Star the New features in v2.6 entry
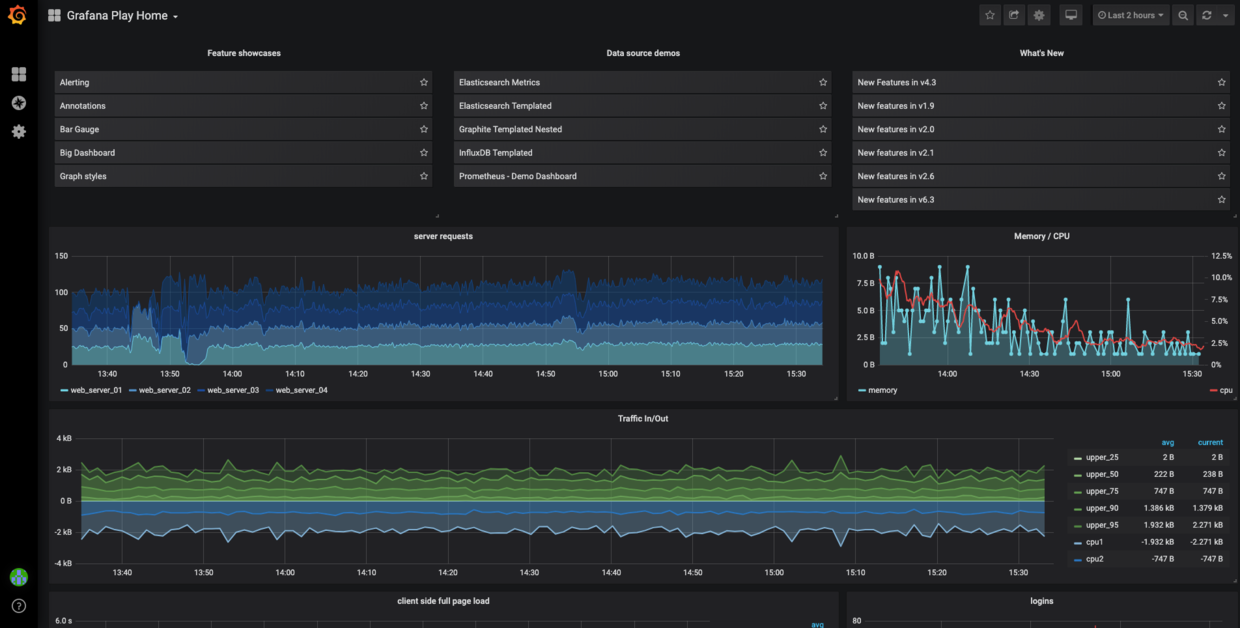This screenshot has height=628, width=1240. pos(1221,176)
